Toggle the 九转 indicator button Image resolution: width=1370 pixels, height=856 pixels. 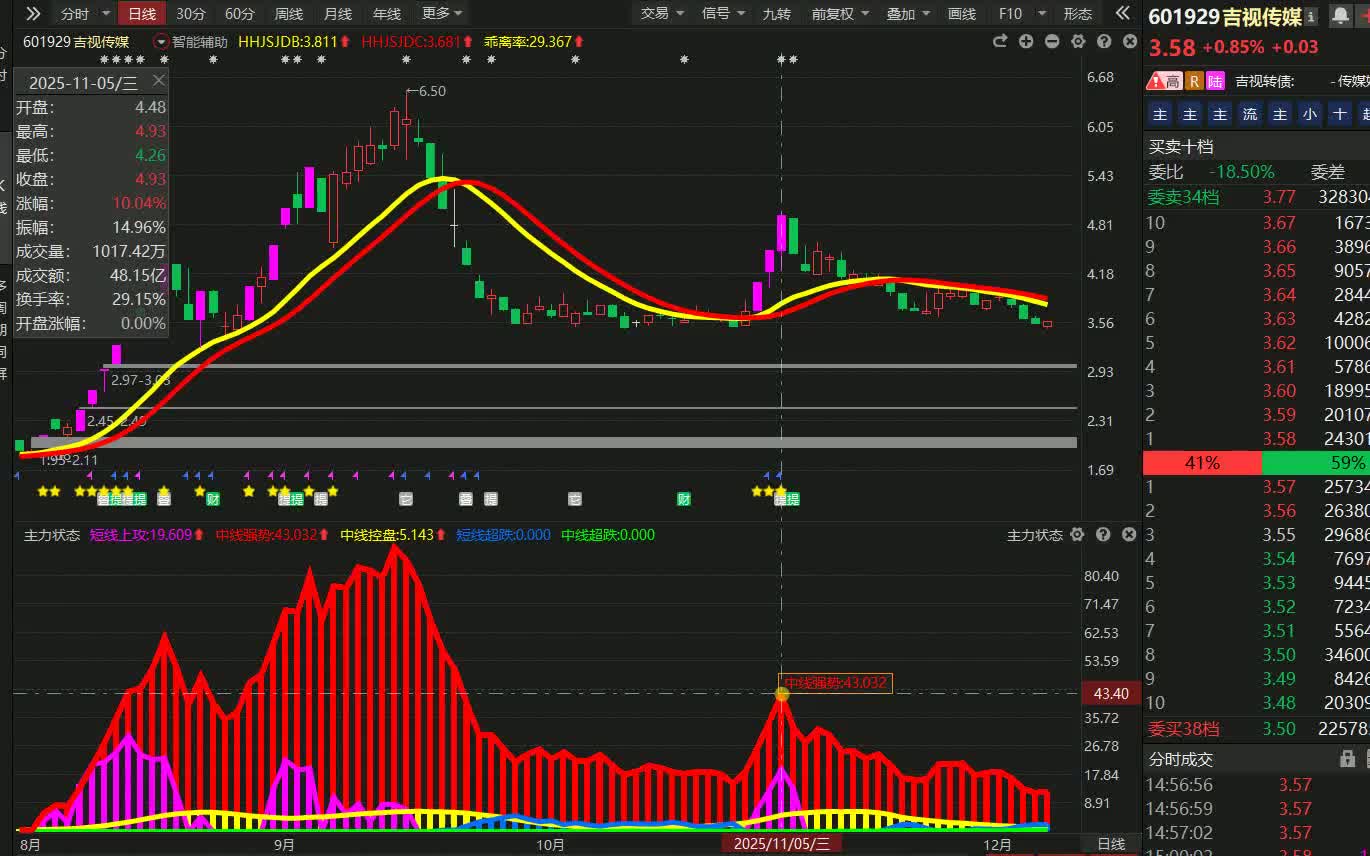(x=776, y=14)
